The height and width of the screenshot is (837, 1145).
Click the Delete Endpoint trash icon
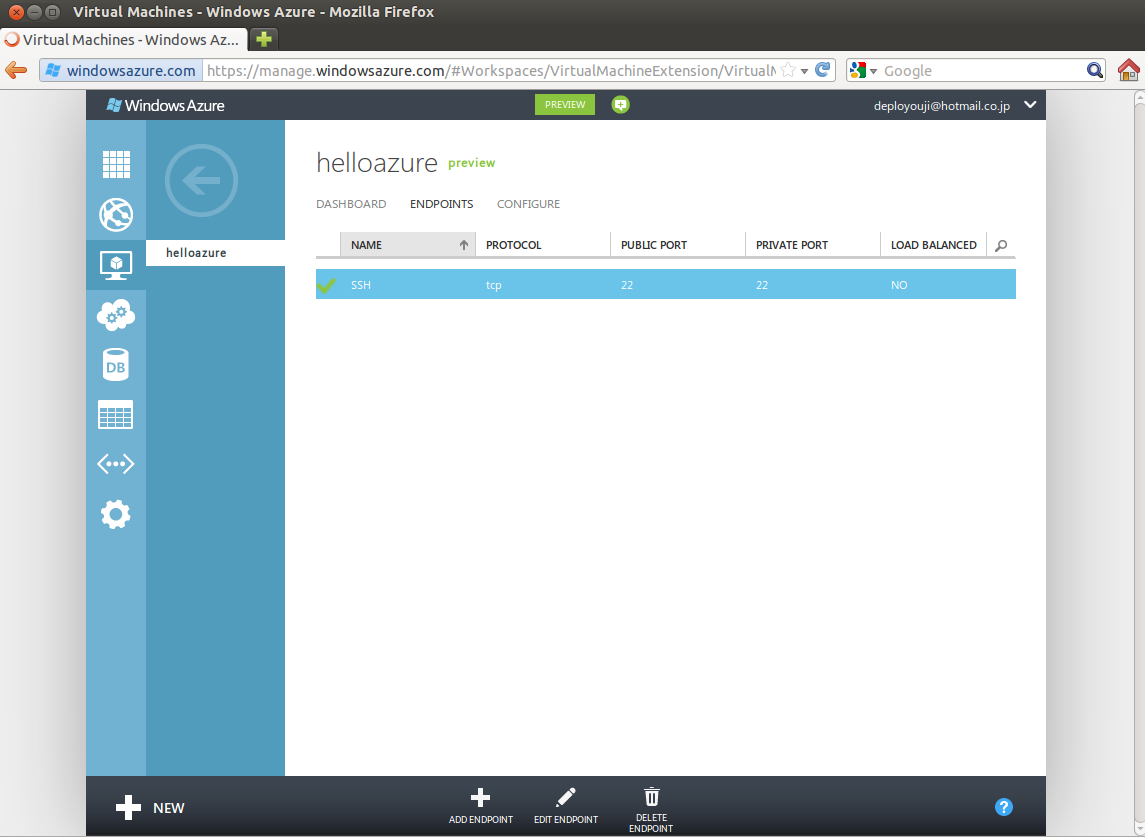(651, 796)
